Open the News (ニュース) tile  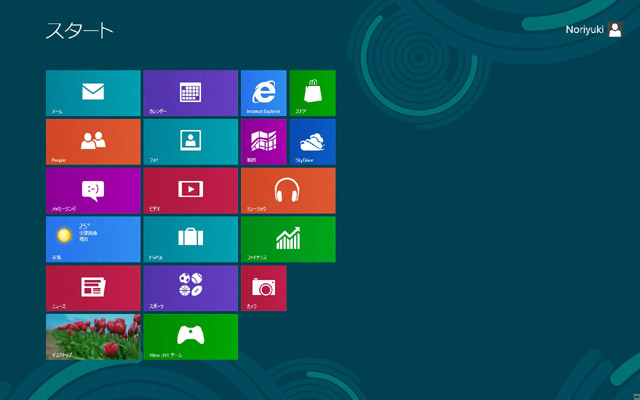[x=93, y=288]
